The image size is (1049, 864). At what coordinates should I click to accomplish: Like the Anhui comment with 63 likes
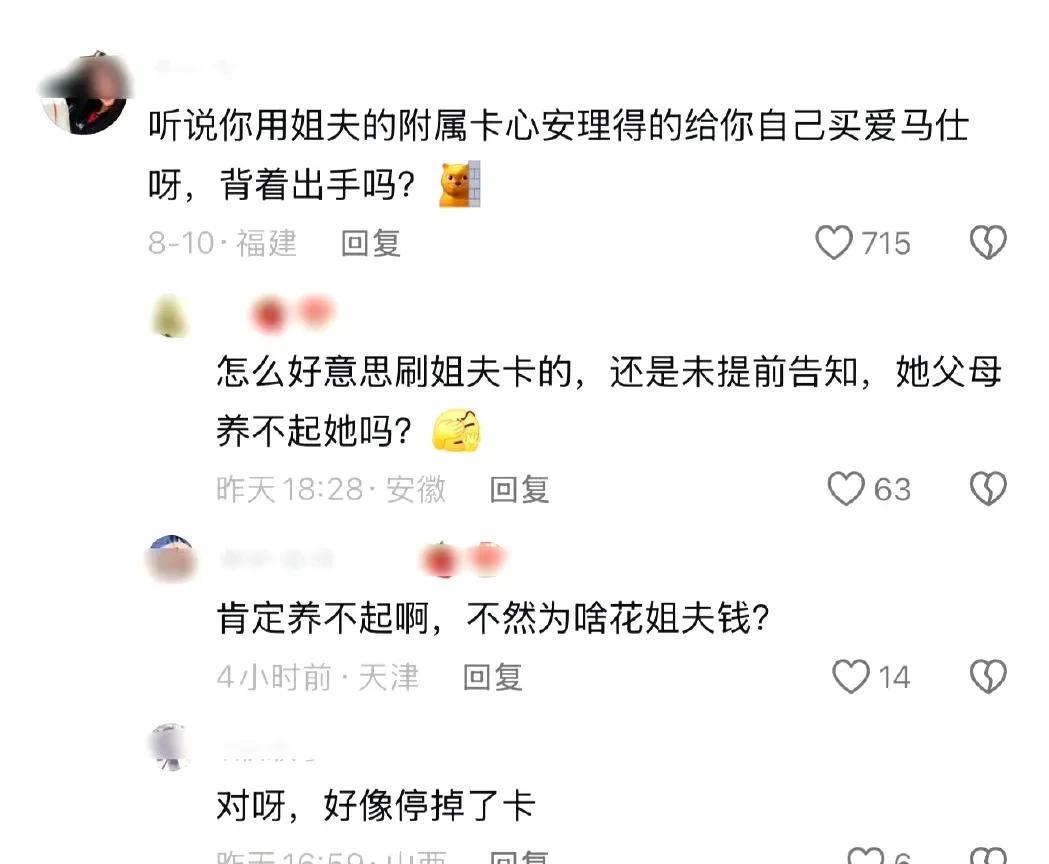[x=846, y=489]
